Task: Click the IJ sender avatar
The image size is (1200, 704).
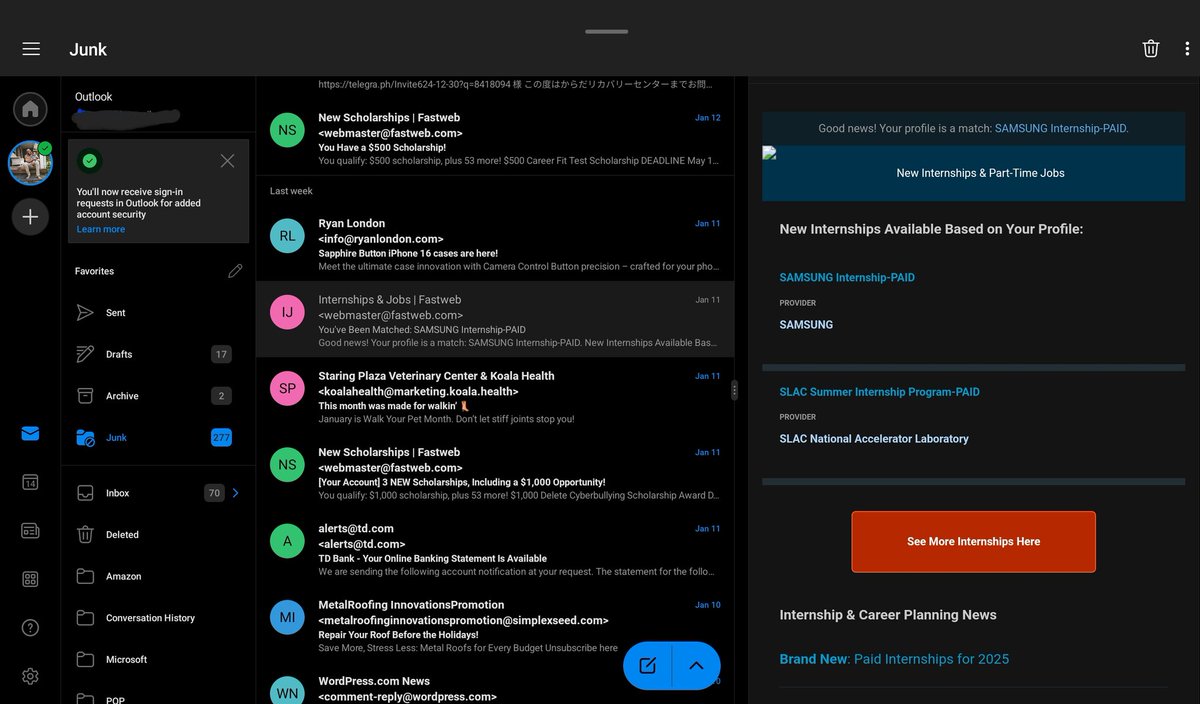Action: [x=287, y=312]
